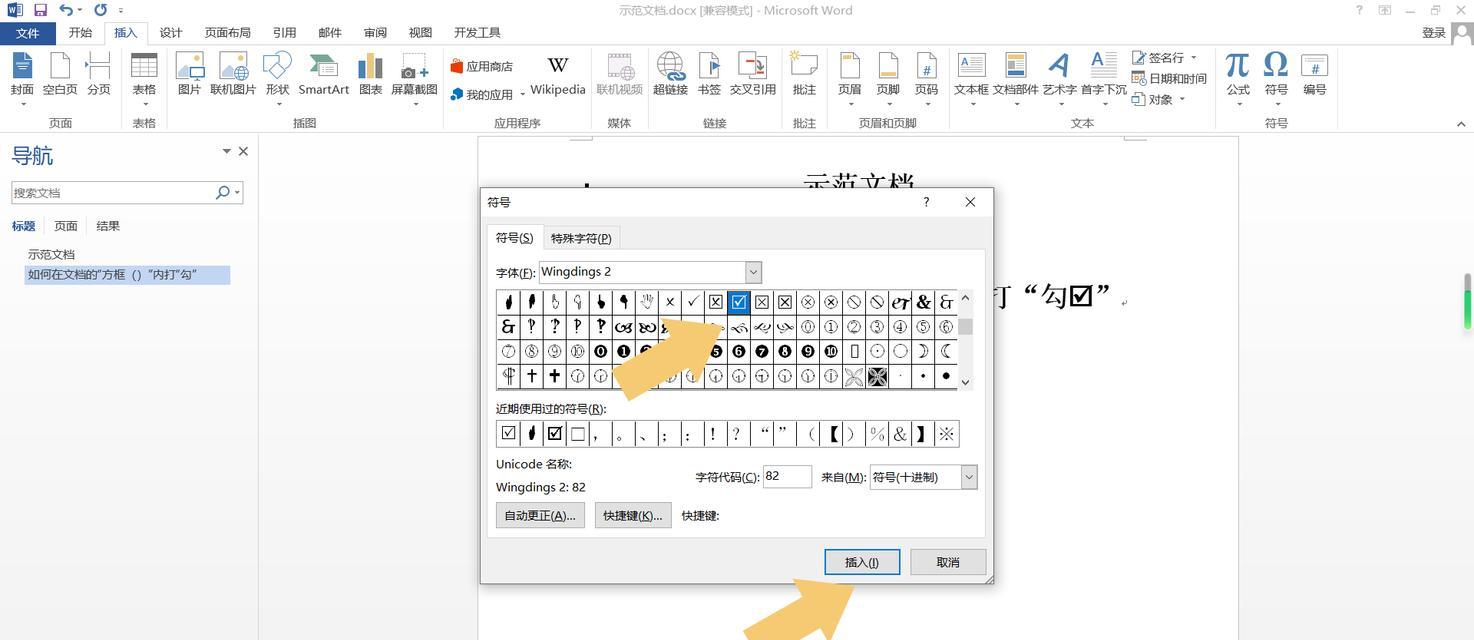The image size is (1474, 640).
Task: Select the recently used checkbox symbol first
Action: coord(508,433)
